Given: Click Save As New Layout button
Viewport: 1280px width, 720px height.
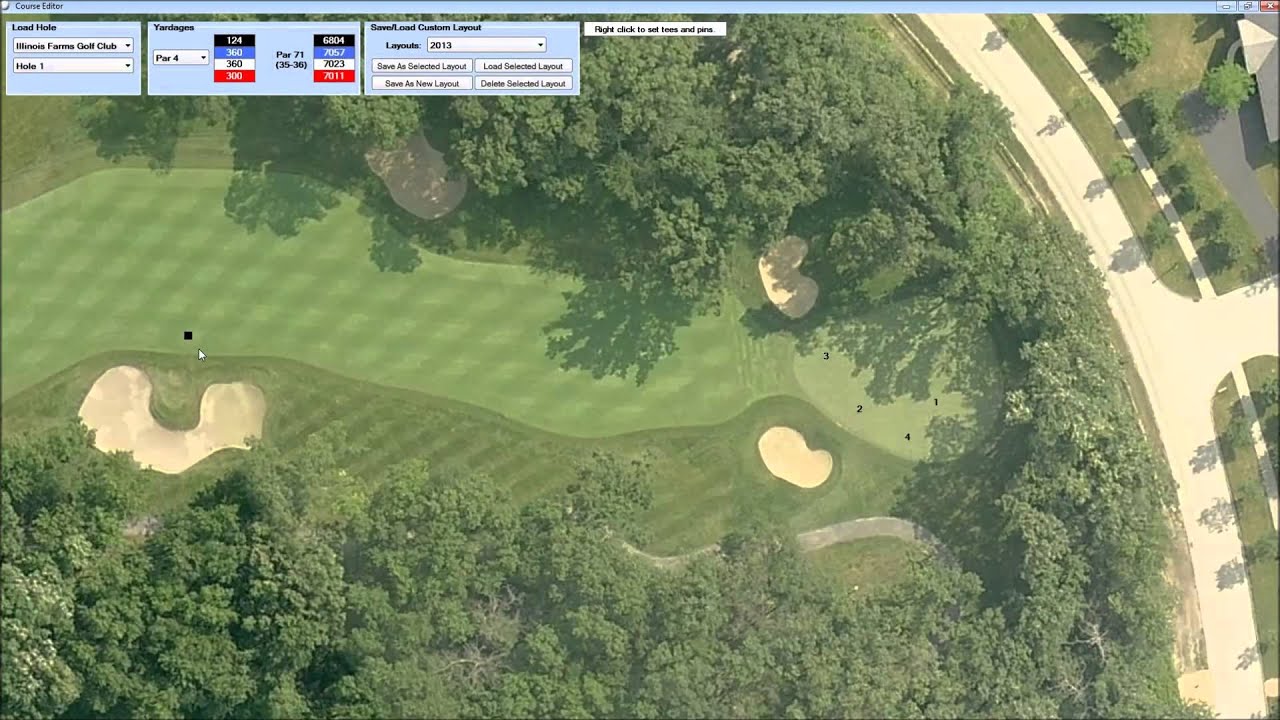Looking at the screenshot, I should (421, 84).
